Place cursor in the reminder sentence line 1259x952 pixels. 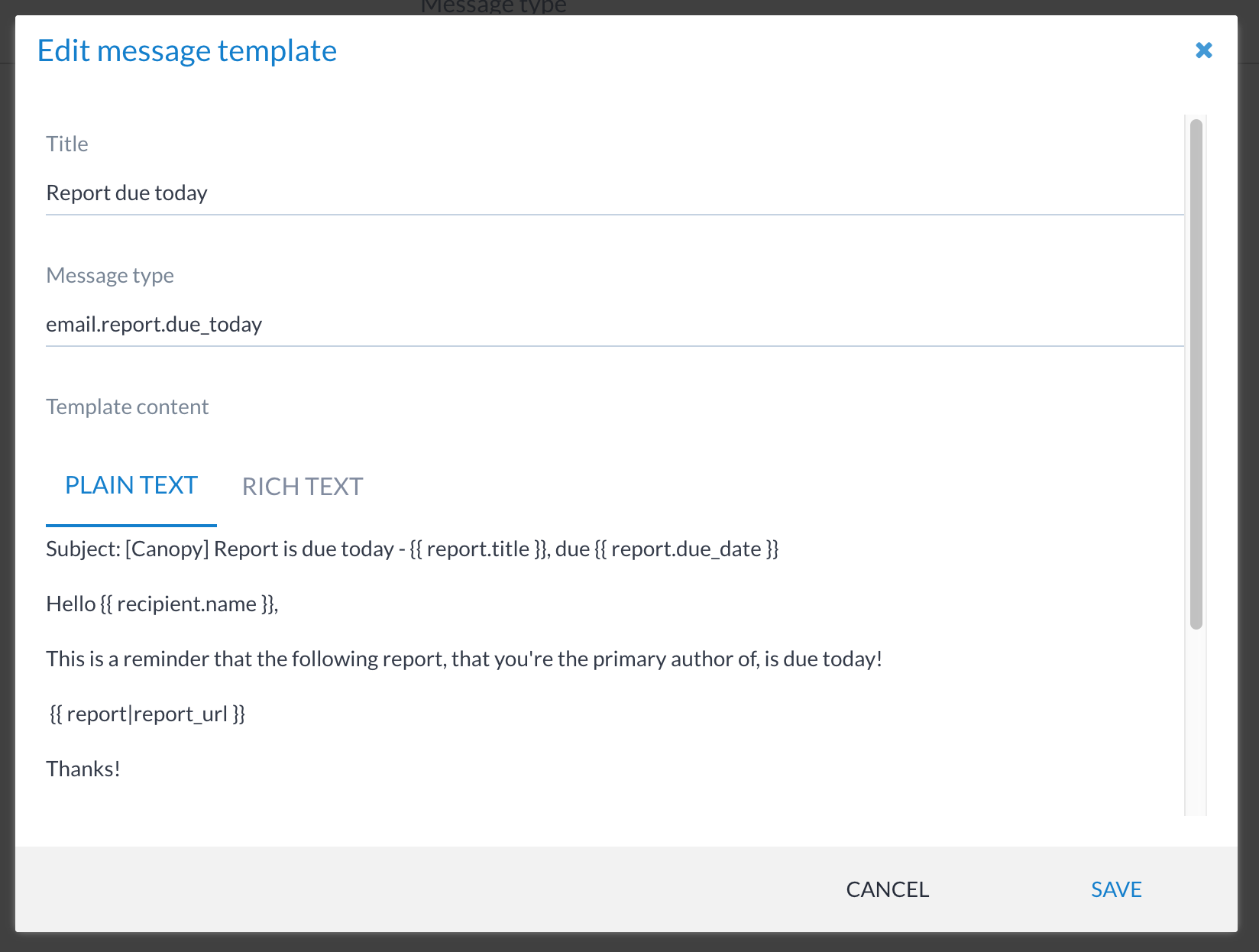(x=464, y=659)
